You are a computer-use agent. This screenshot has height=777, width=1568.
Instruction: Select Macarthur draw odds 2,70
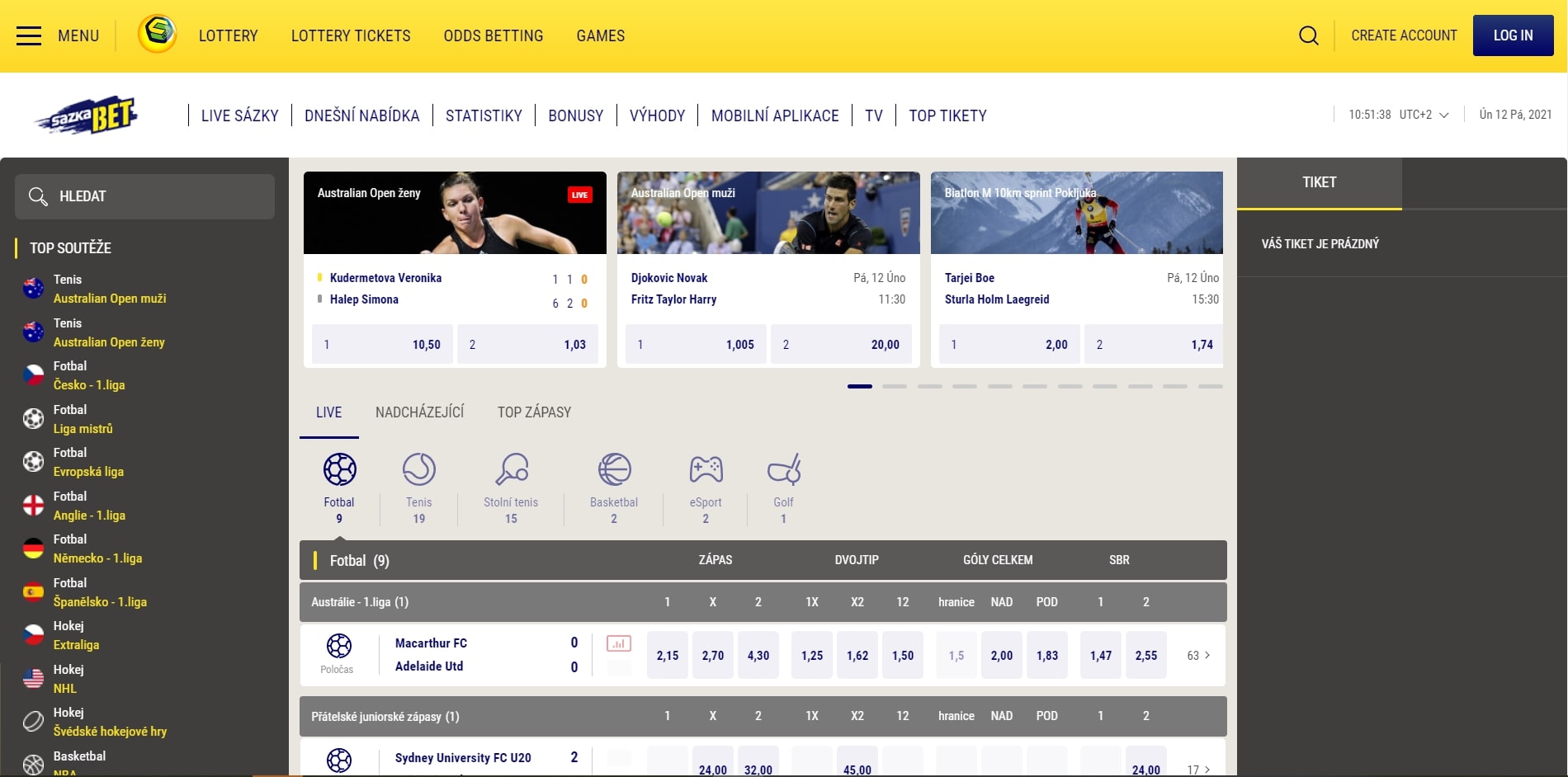pyautogui.click(x=713, y=655)
